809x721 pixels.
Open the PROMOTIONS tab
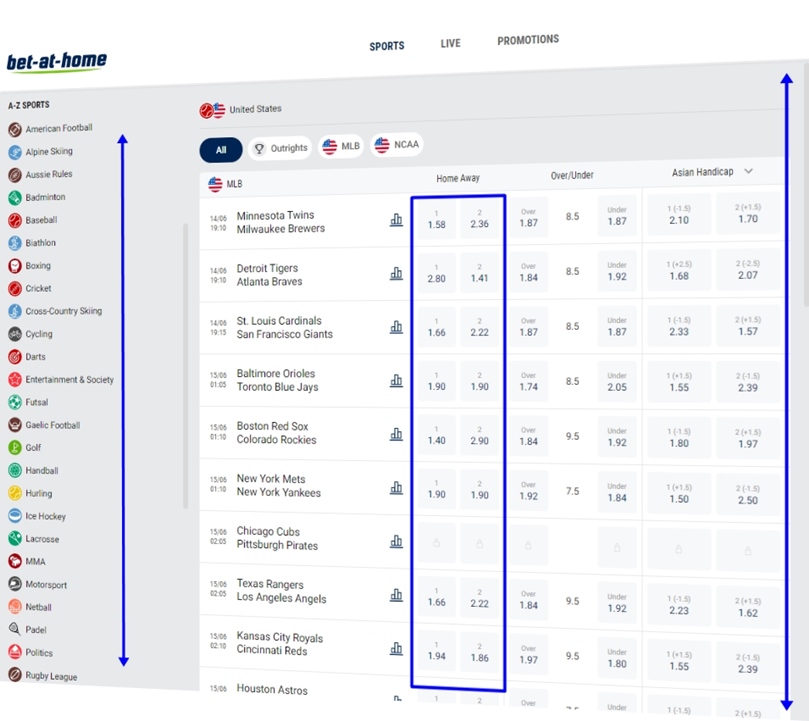pyautogui.click(x=528, y=40)
